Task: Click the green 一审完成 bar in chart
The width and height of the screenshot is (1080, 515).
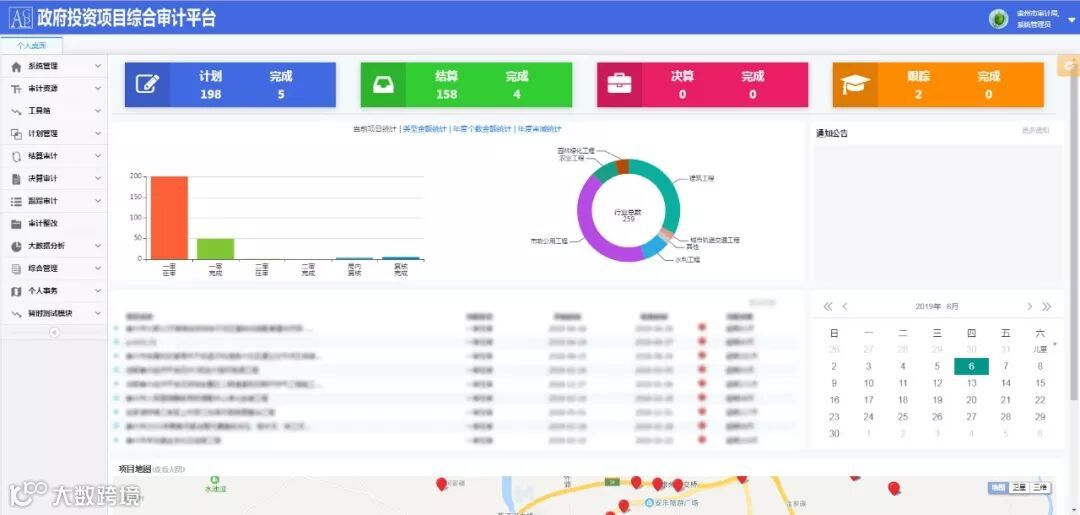Action: point(216,249)
